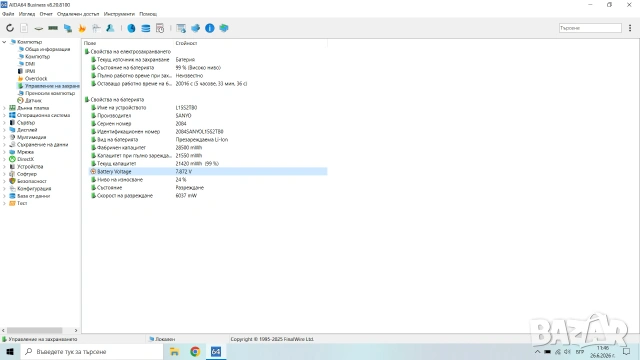Click the Windows taskbar search box
This screenshot has width=640, height=360.
click(91, 351)
